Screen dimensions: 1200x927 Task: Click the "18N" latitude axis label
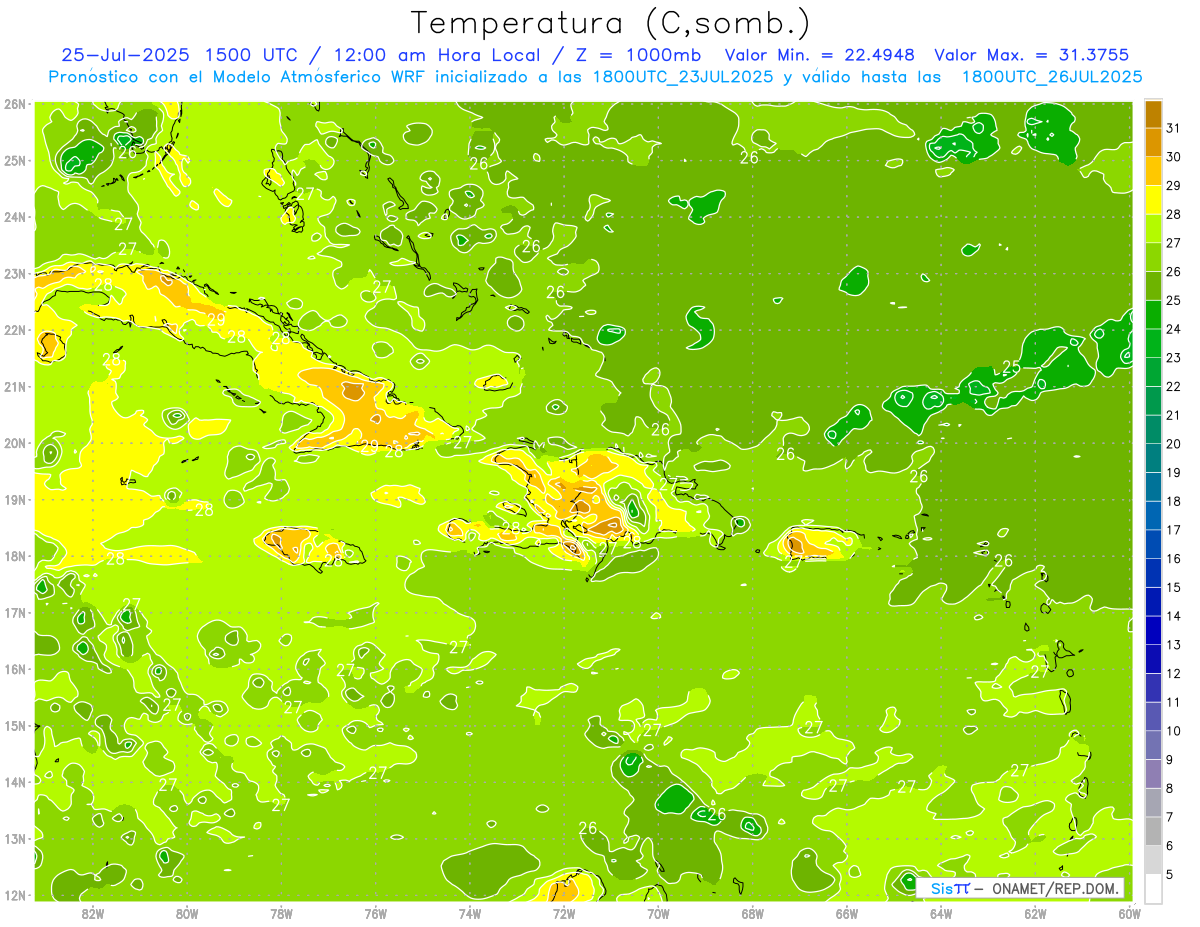click(15, 556)
